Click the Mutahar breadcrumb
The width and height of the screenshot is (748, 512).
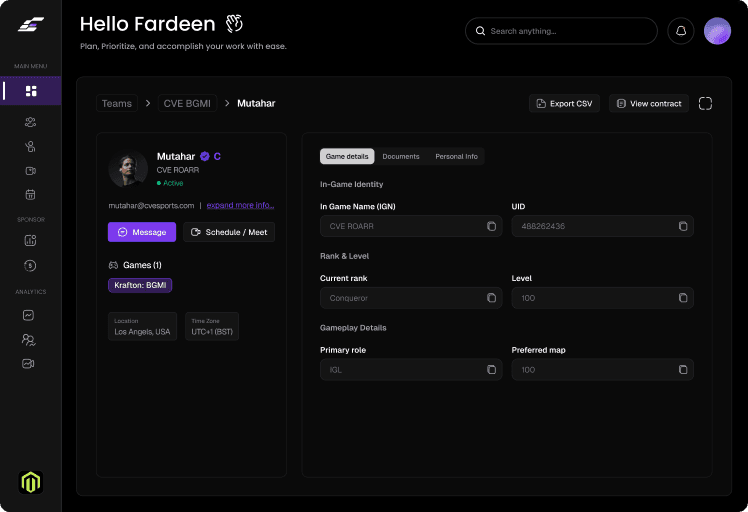point(256,104)
